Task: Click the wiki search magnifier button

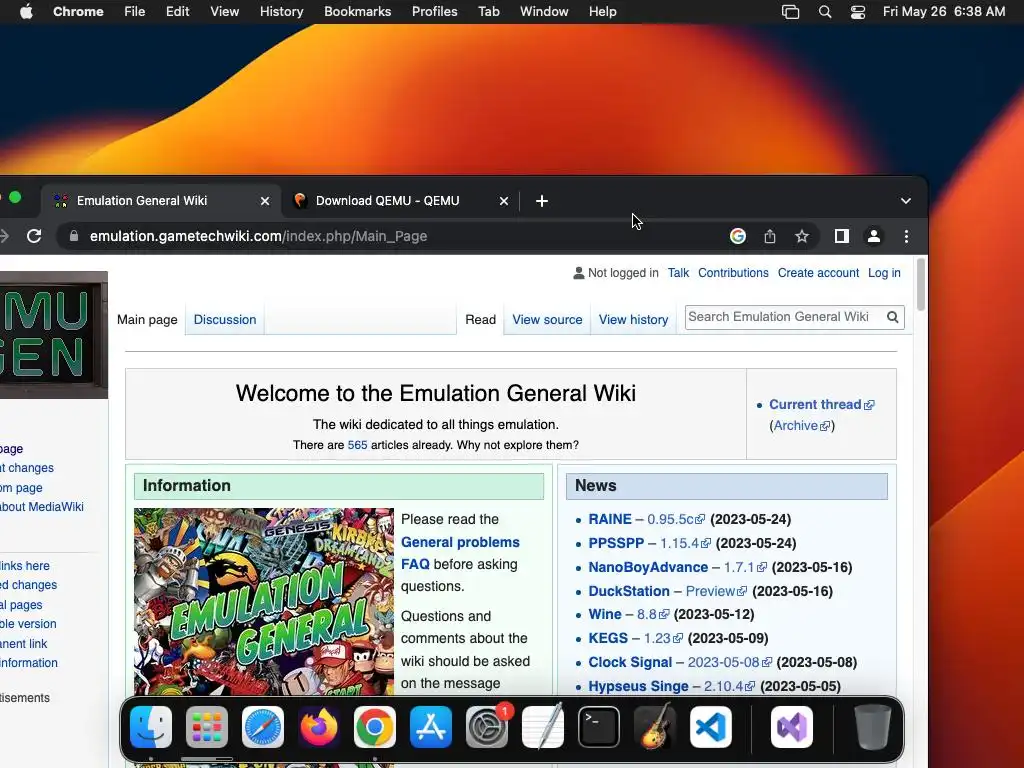Action: point(893,317)
